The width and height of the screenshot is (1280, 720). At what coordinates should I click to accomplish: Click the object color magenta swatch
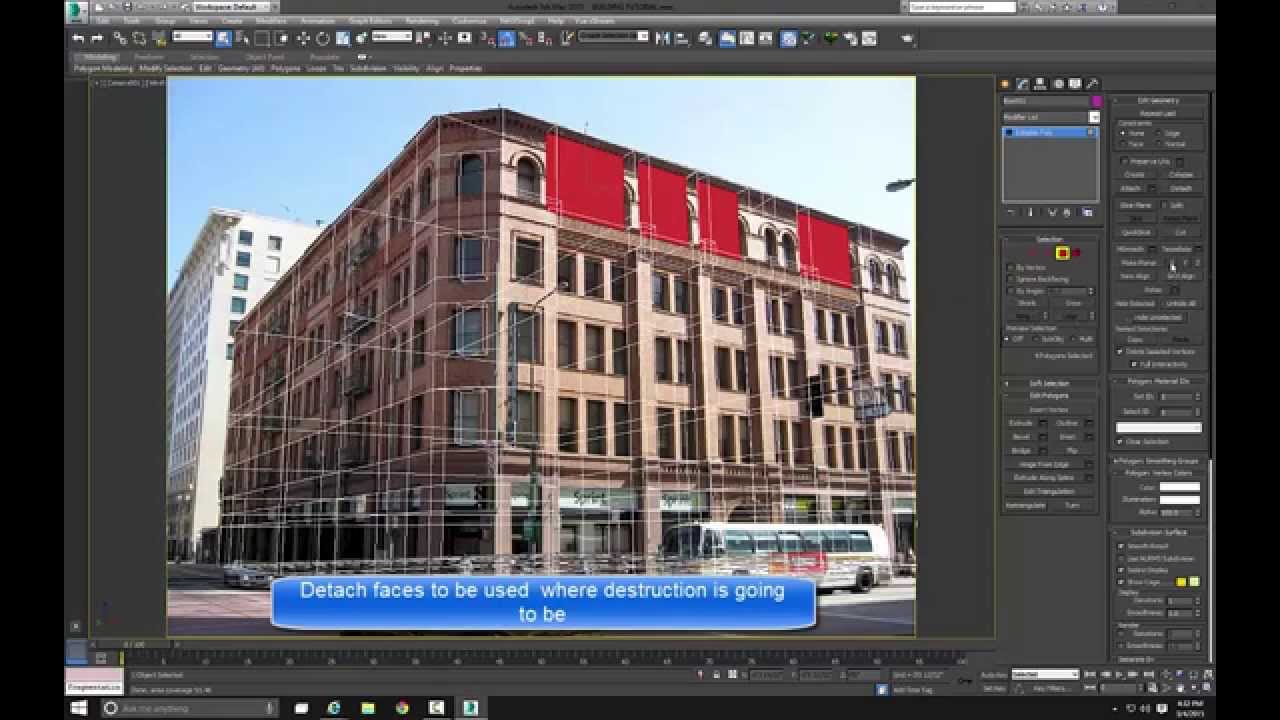click(1097, 101)
